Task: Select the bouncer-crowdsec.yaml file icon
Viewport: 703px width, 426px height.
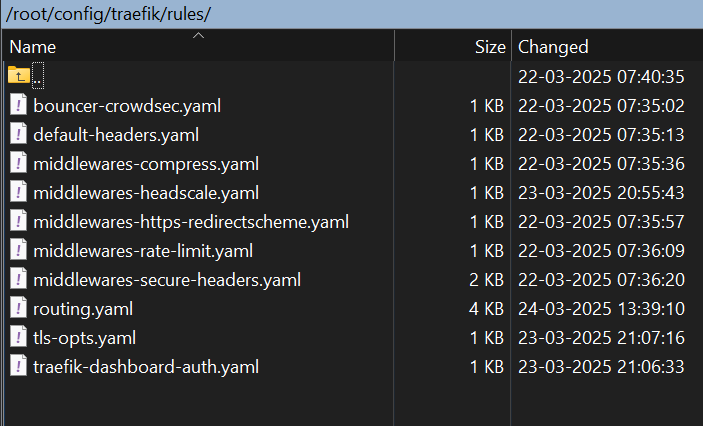Action: click(18, 106)
